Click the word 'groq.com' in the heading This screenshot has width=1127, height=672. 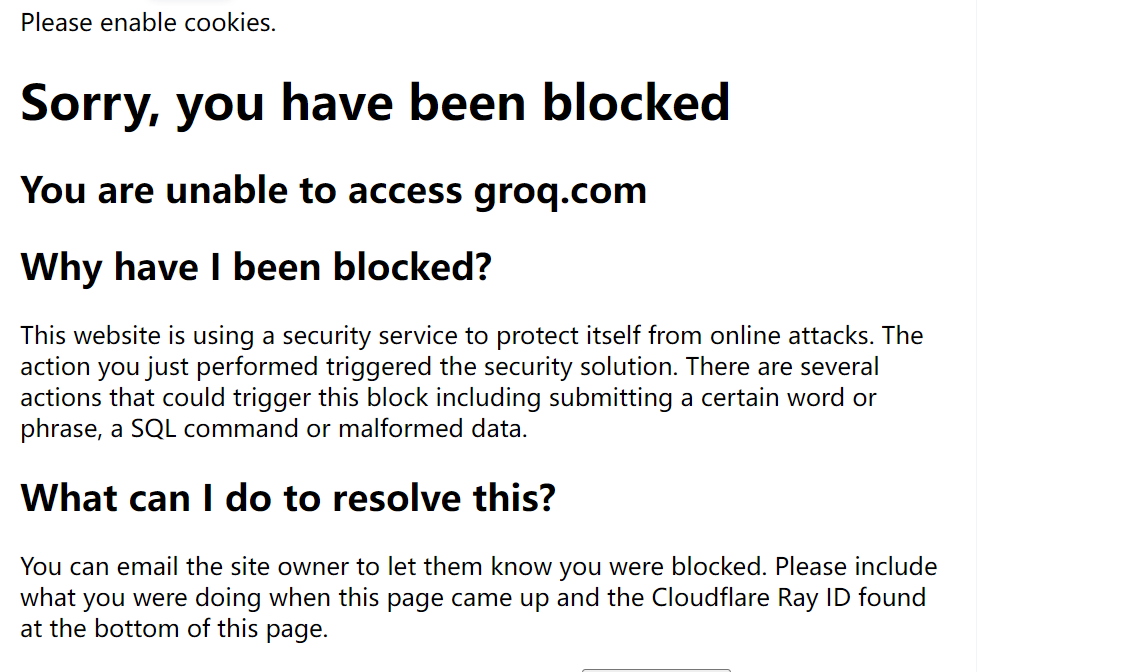coord(560,191)
